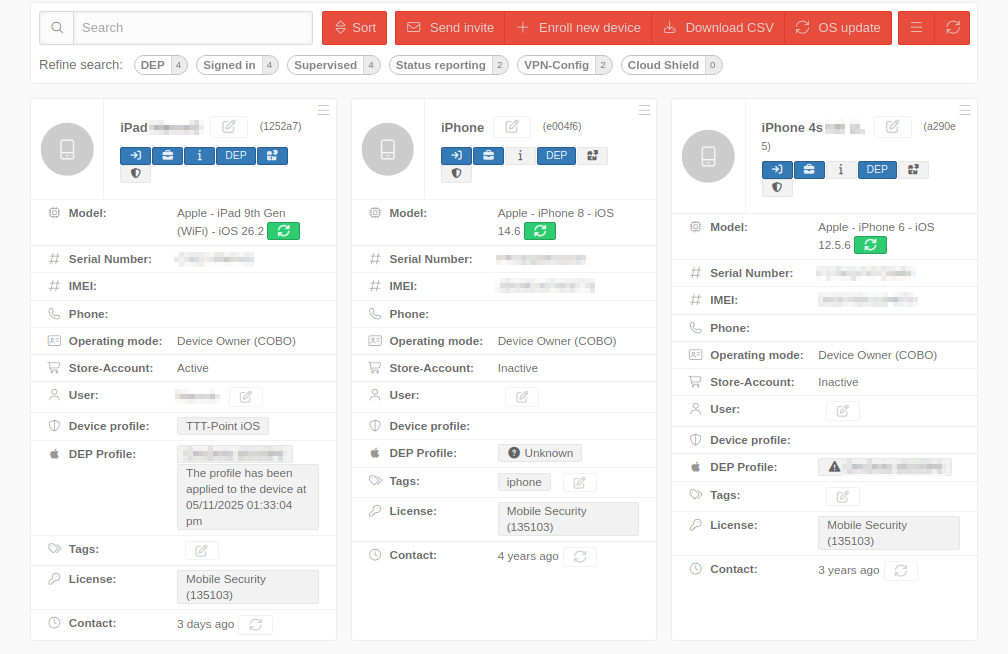Click the info icon on the iPad card
This screenshot has width=1008, height=654.
pyautogui.click(x=199, y=155)
